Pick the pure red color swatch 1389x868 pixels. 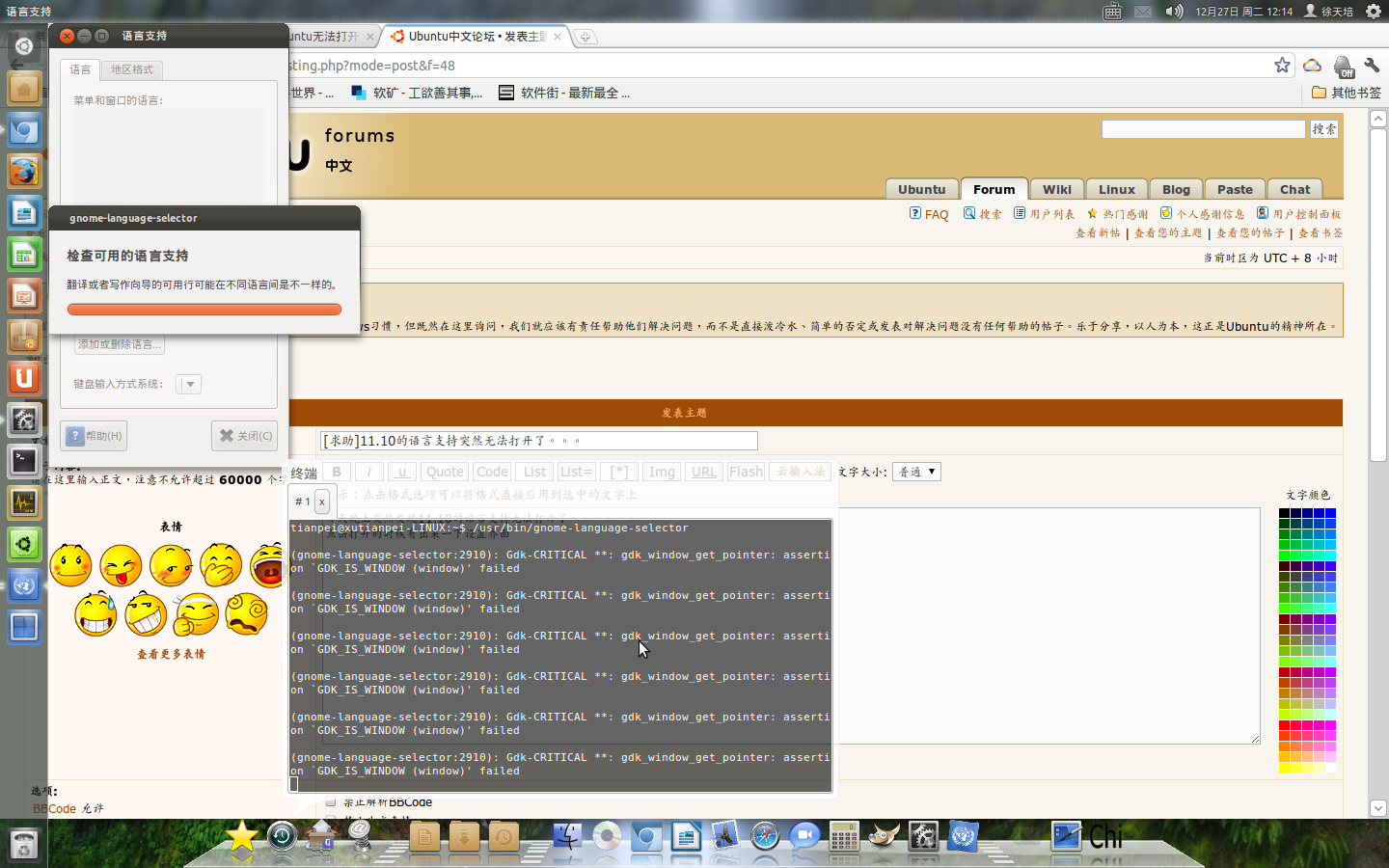coord(1285,725)
